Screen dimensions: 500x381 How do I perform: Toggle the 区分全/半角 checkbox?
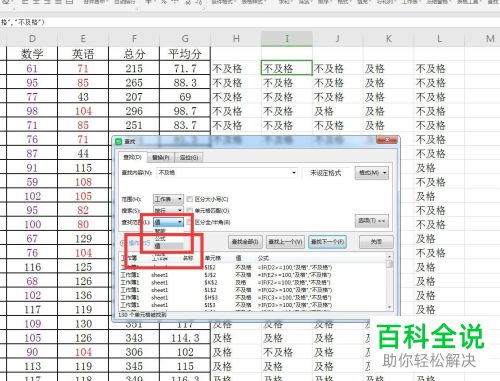pyautogui.click(x=190, y=222)
